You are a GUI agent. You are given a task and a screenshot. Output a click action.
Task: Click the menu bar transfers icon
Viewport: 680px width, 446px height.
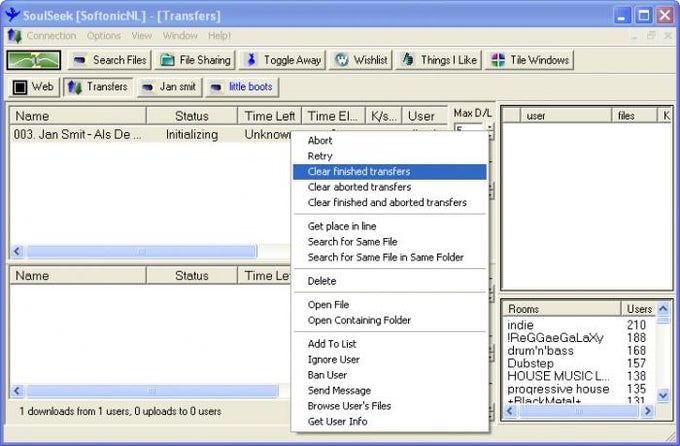[14, 36]
